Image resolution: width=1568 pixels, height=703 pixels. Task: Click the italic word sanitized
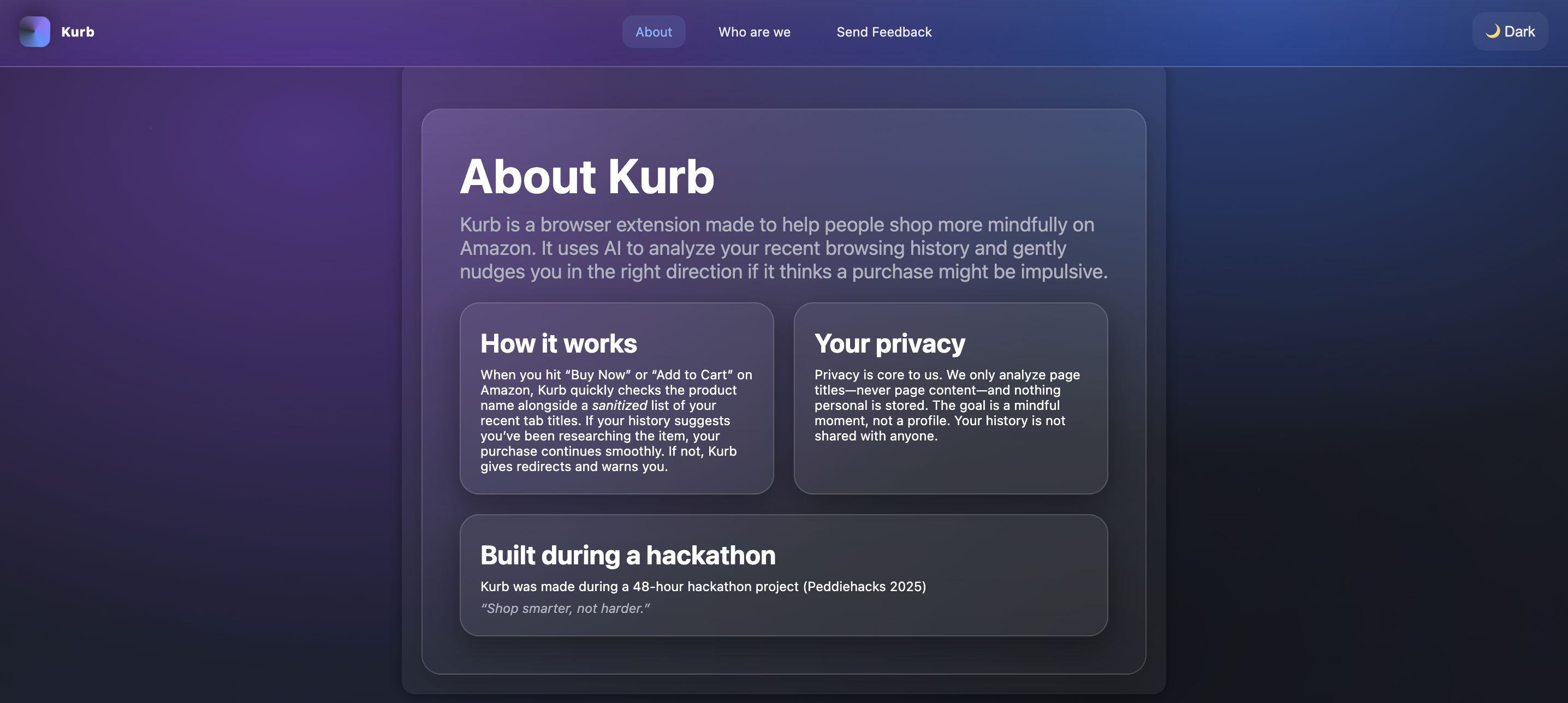pyautogui.click(x=619, y=406)
